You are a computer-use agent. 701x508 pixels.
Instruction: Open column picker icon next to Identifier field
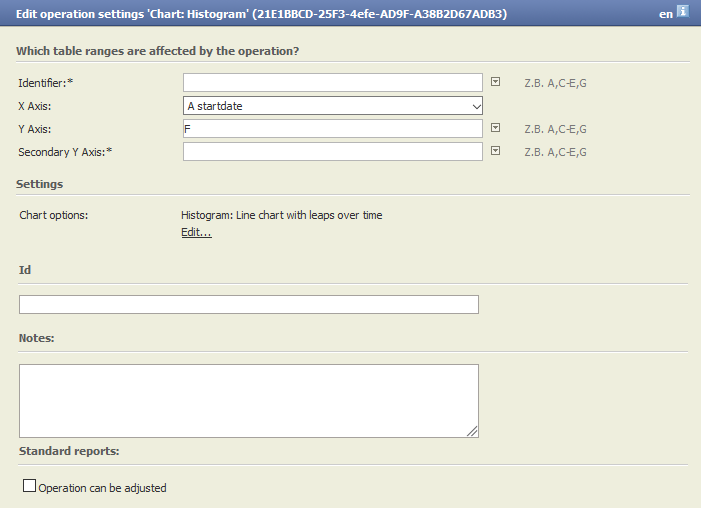tap(495, 82)
